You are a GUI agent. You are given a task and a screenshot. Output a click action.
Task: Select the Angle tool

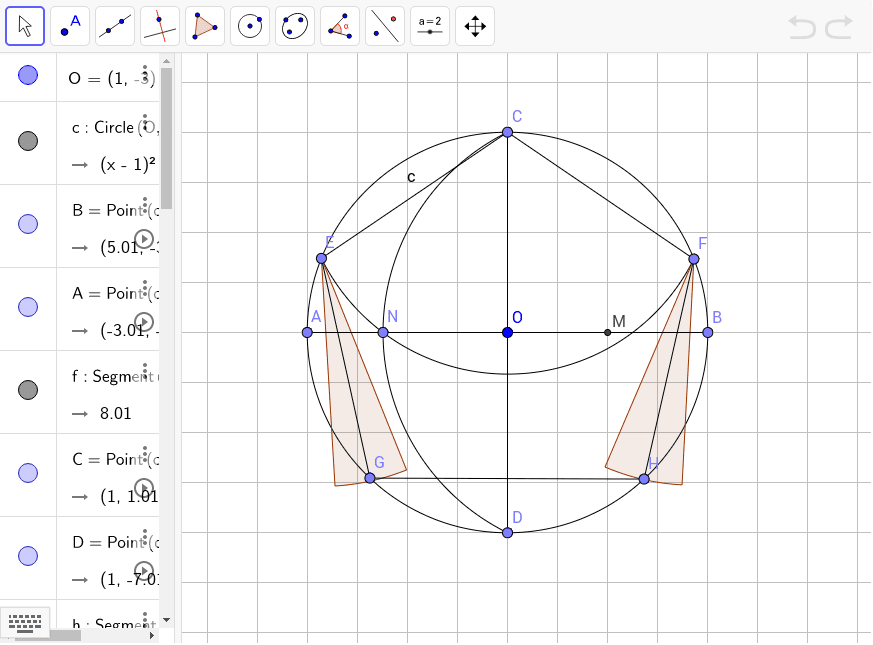point(340,26)
